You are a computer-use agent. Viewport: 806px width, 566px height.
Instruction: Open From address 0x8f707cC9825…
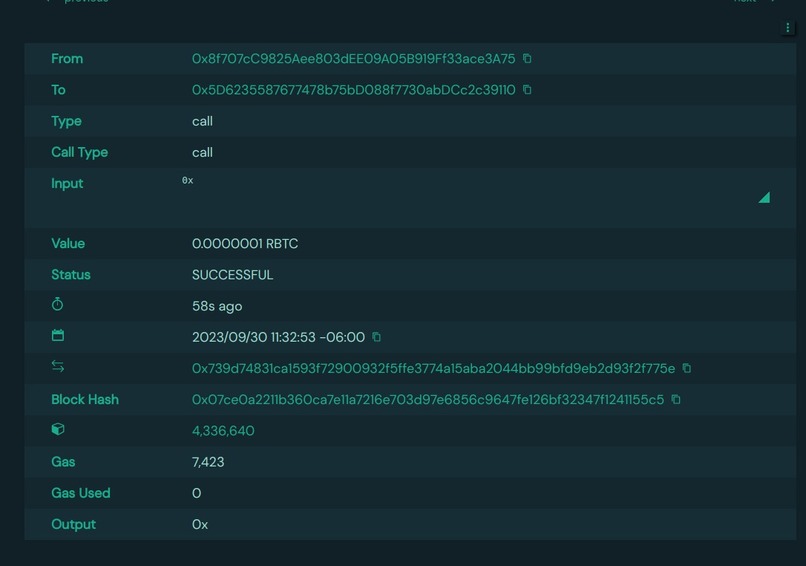pyautogui.click(x=353, y=59)
